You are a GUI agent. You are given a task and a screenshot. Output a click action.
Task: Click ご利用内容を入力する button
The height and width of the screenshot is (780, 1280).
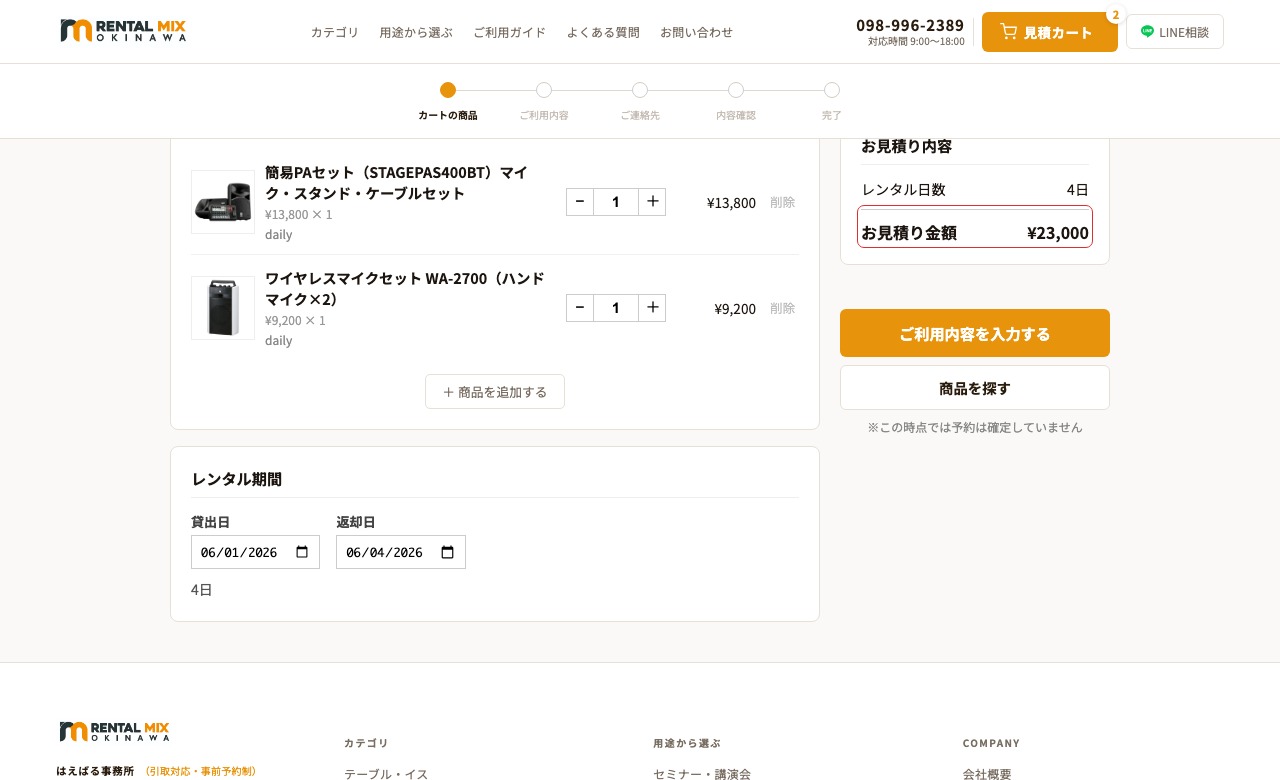(975, 333)
